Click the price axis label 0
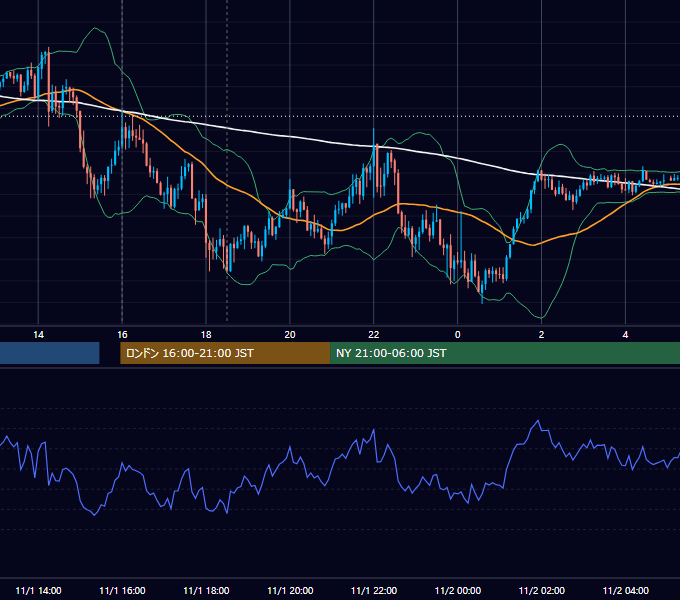The height and width of the screenshot is (600, 680). [458, 335]
